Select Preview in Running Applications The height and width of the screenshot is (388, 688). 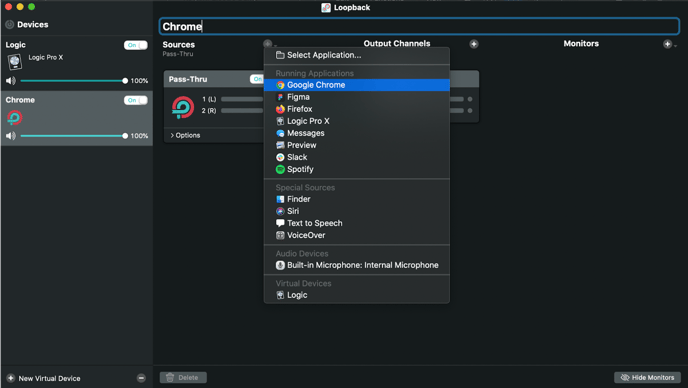[357, 145]
